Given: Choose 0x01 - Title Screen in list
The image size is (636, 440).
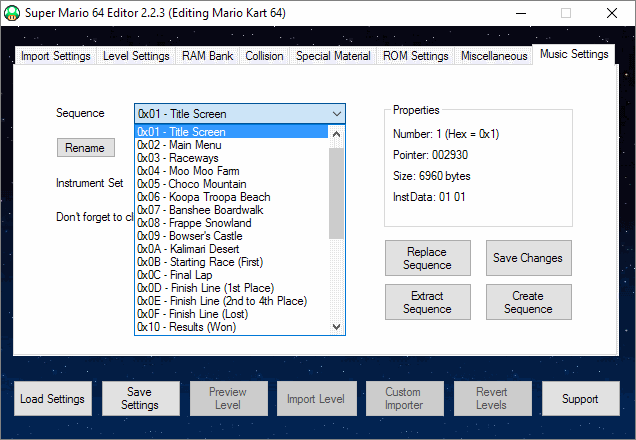Looking at the screenshot, I should coord(231,132).
